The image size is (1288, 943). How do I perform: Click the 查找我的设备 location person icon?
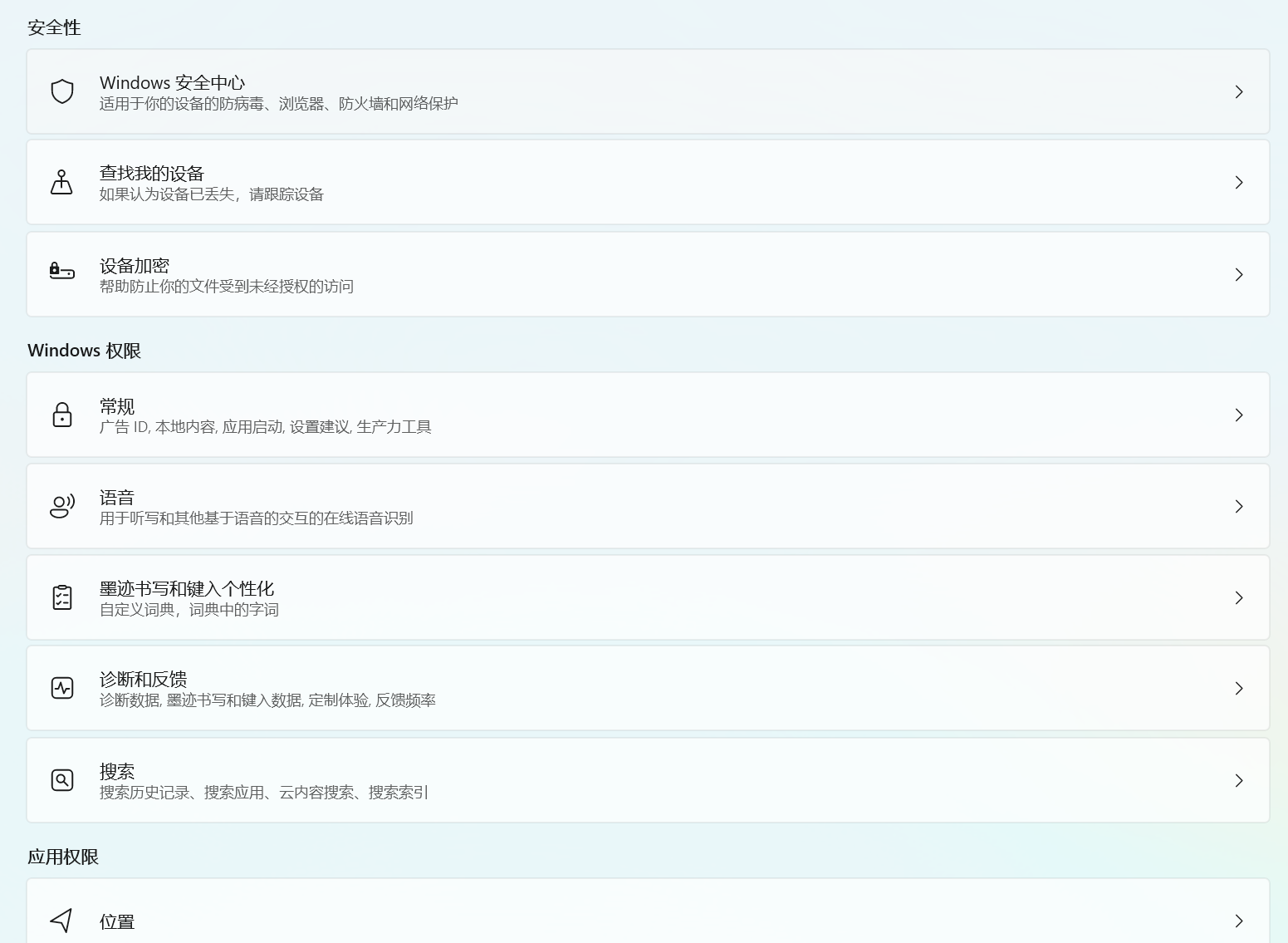click(x=61, y=182)
